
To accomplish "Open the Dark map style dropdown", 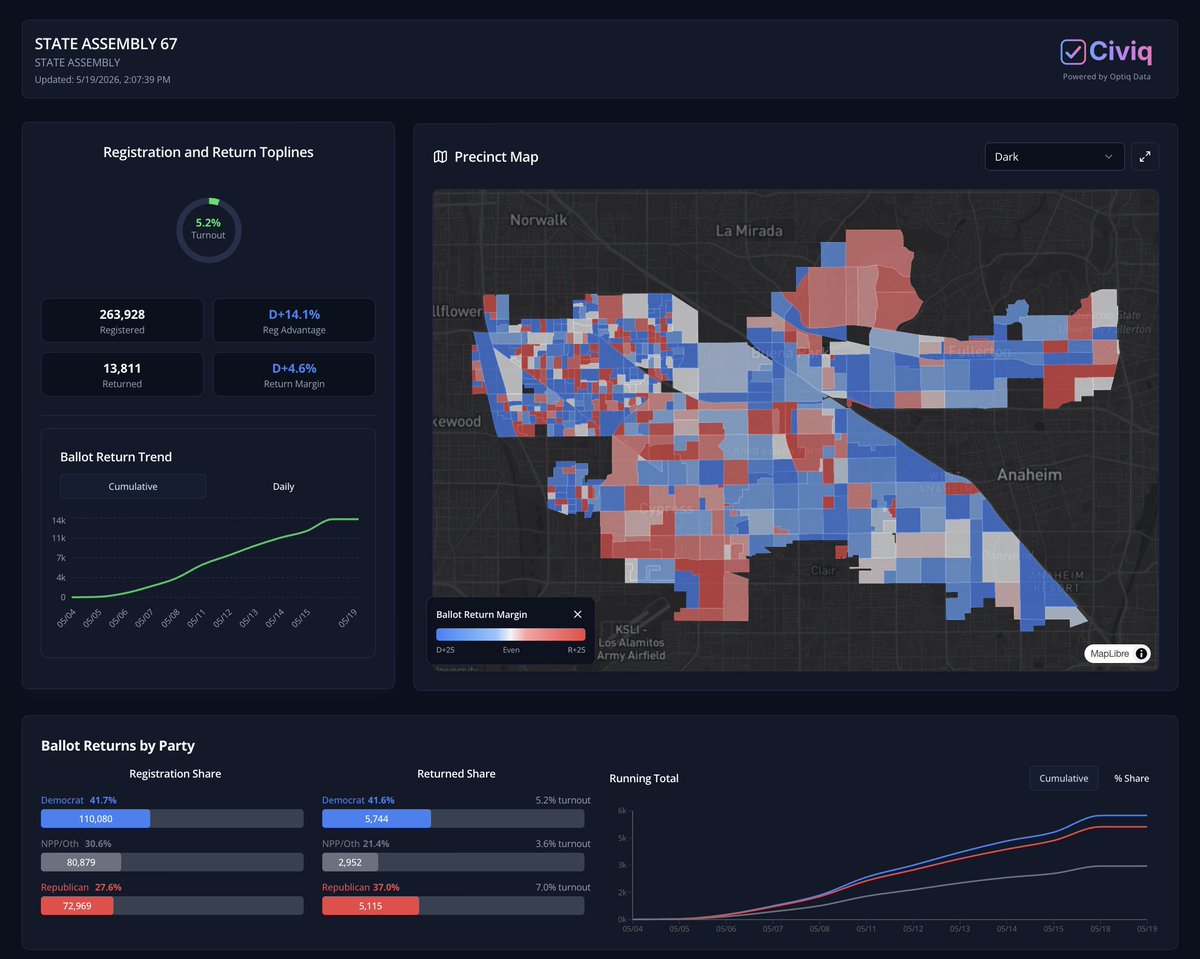I will pyautogui.click(x=1054, y=157).
